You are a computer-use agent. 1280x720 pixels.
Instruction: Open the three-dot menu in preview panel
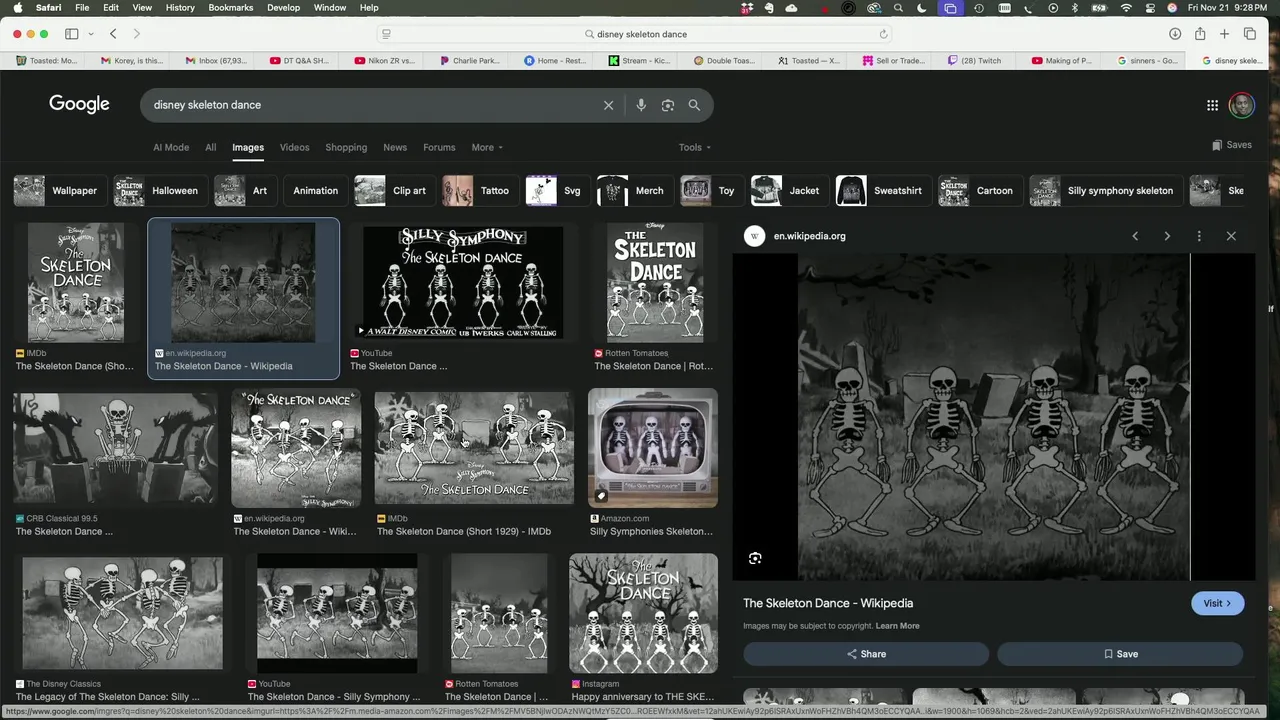click(1199, 236)
